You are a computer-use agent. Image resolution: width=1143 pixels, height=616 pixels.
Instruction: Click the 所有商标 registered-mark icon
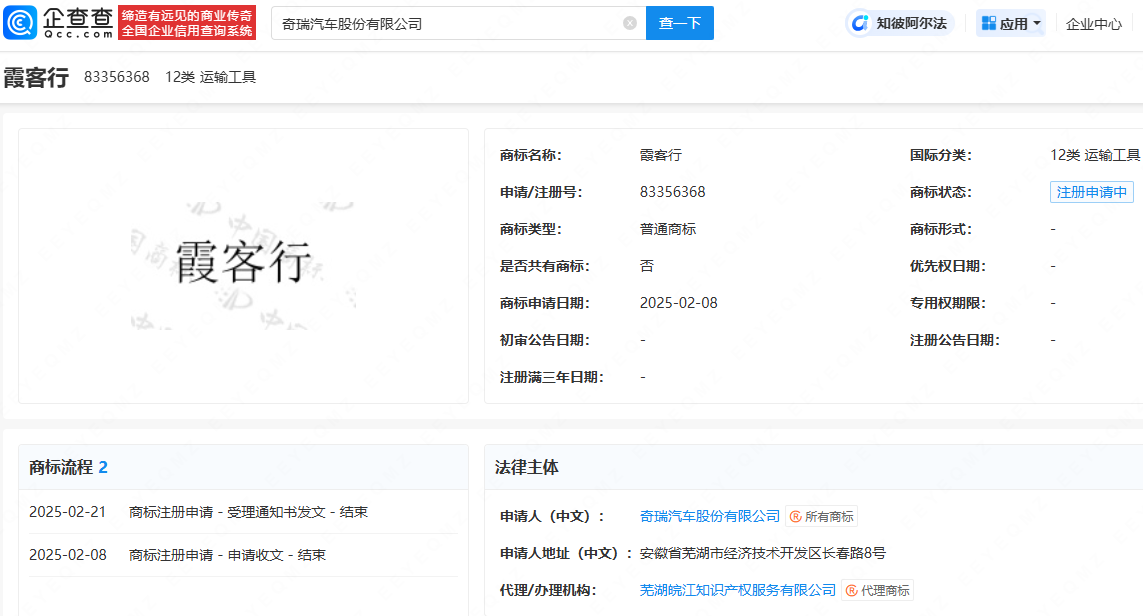click(x=795, y=517)
